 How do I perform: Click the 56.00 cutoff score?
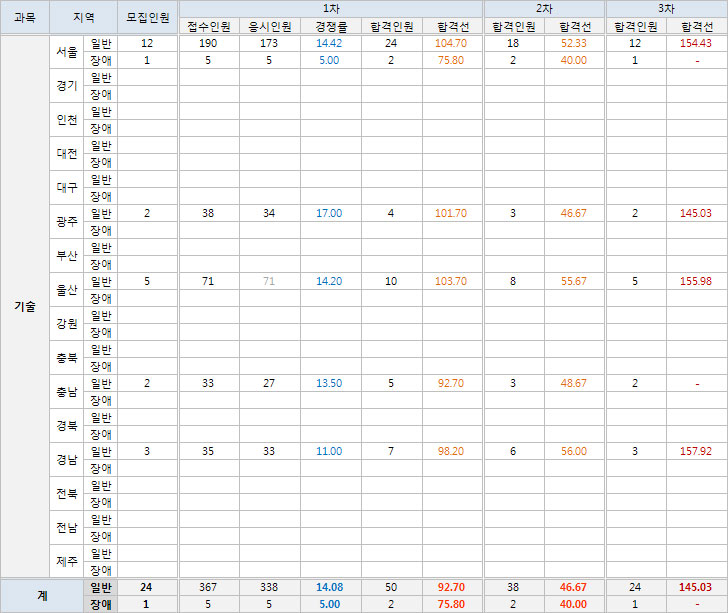click(574, 451)
